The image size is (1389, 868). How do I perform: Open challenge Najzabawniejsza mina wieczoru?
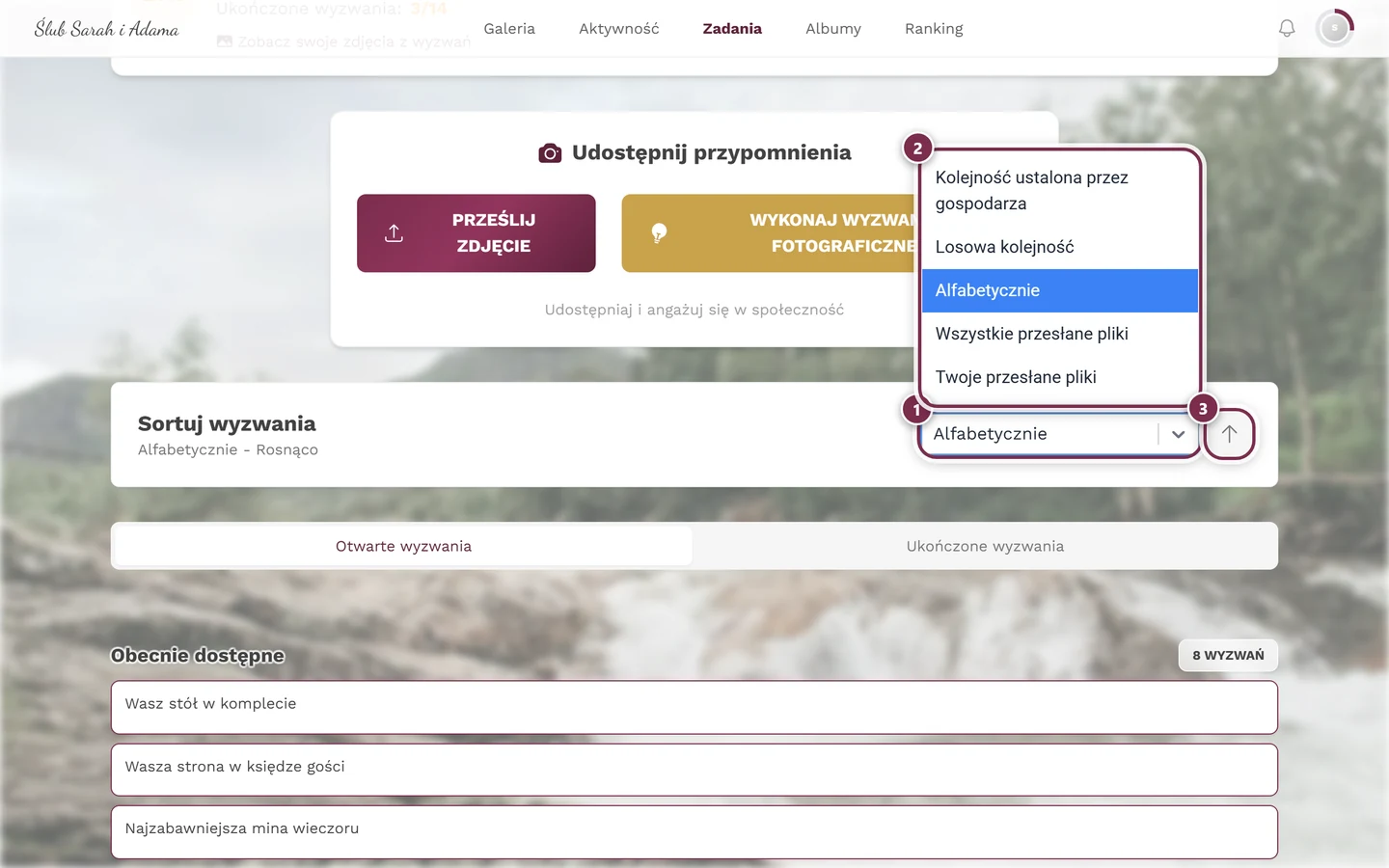[x=694, y=831]
